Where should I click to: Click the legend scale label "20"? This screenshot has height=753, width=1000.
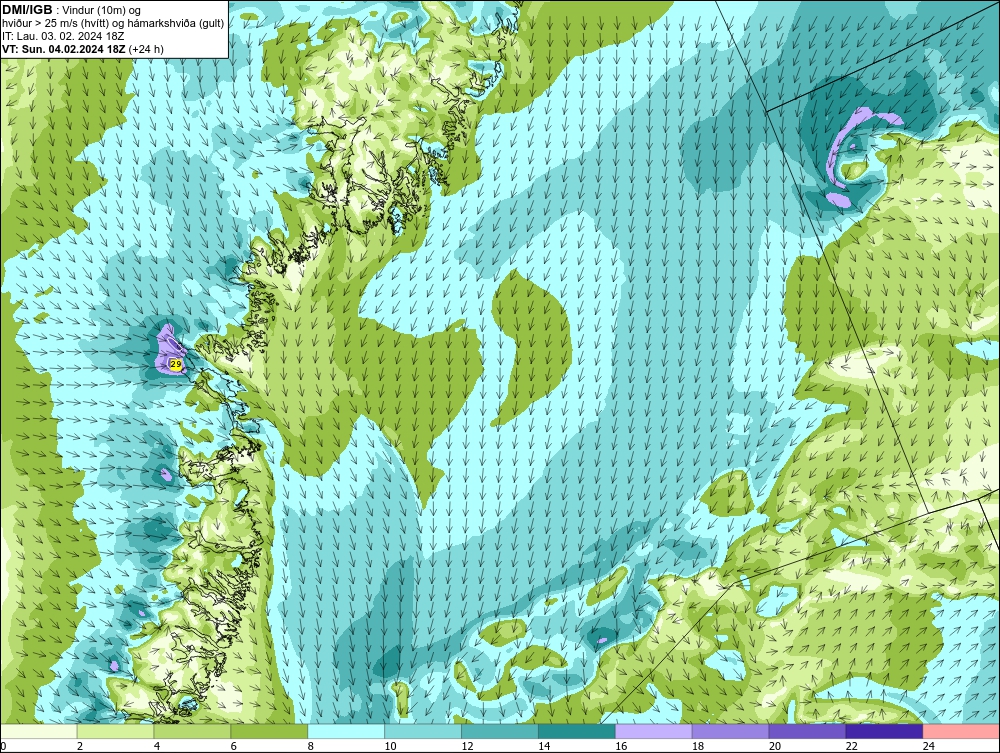[775, 746]
